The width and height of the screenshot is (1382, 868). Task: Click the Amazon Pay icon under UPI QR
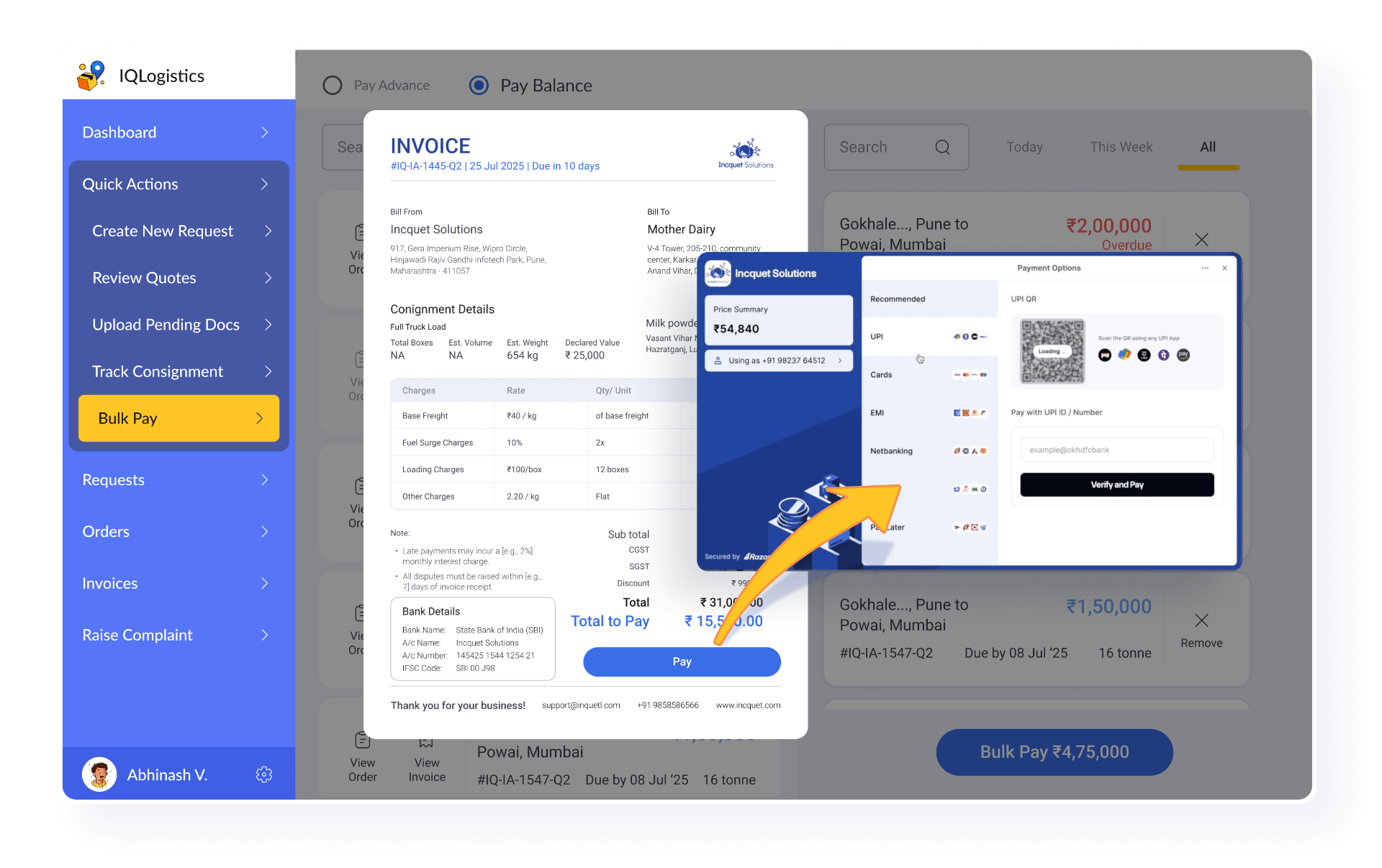point(1183,355)
